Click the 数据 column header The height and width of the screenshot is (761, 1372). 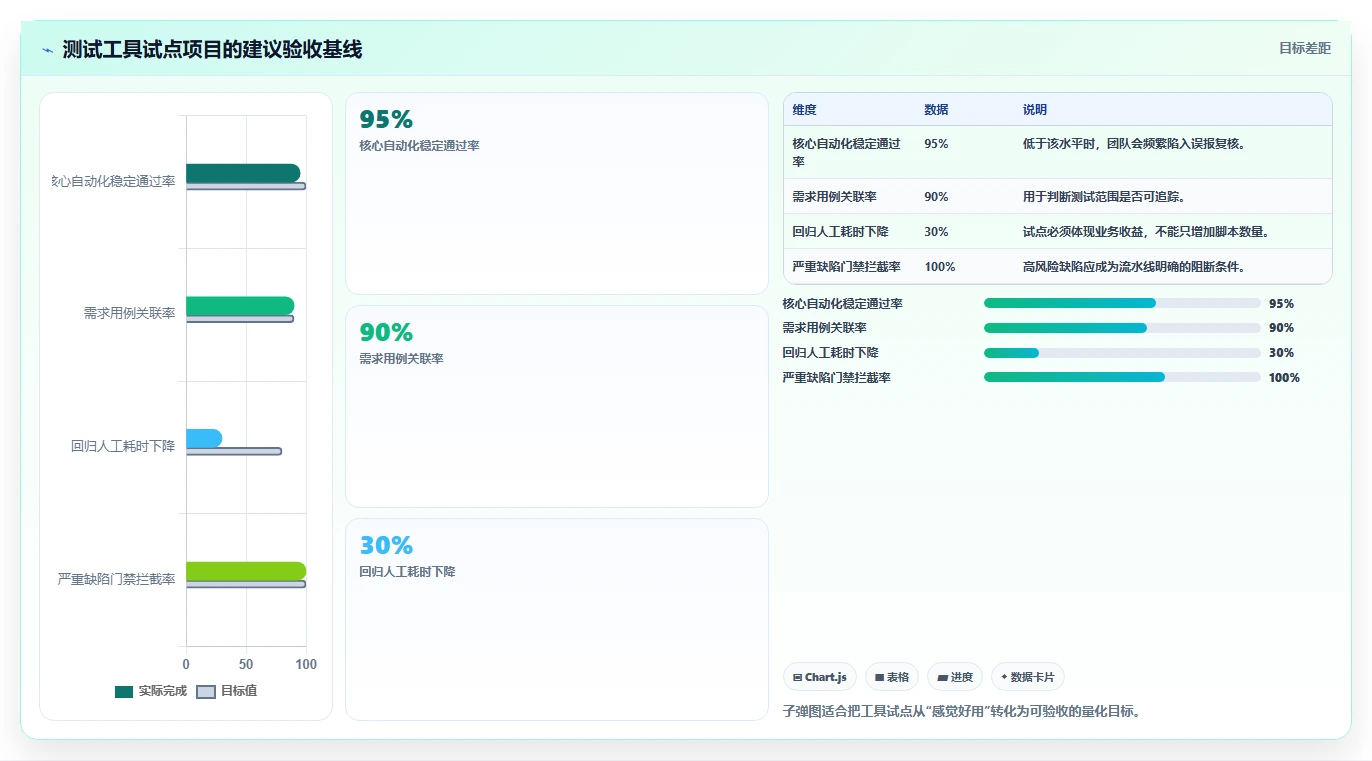pos(936,110)
